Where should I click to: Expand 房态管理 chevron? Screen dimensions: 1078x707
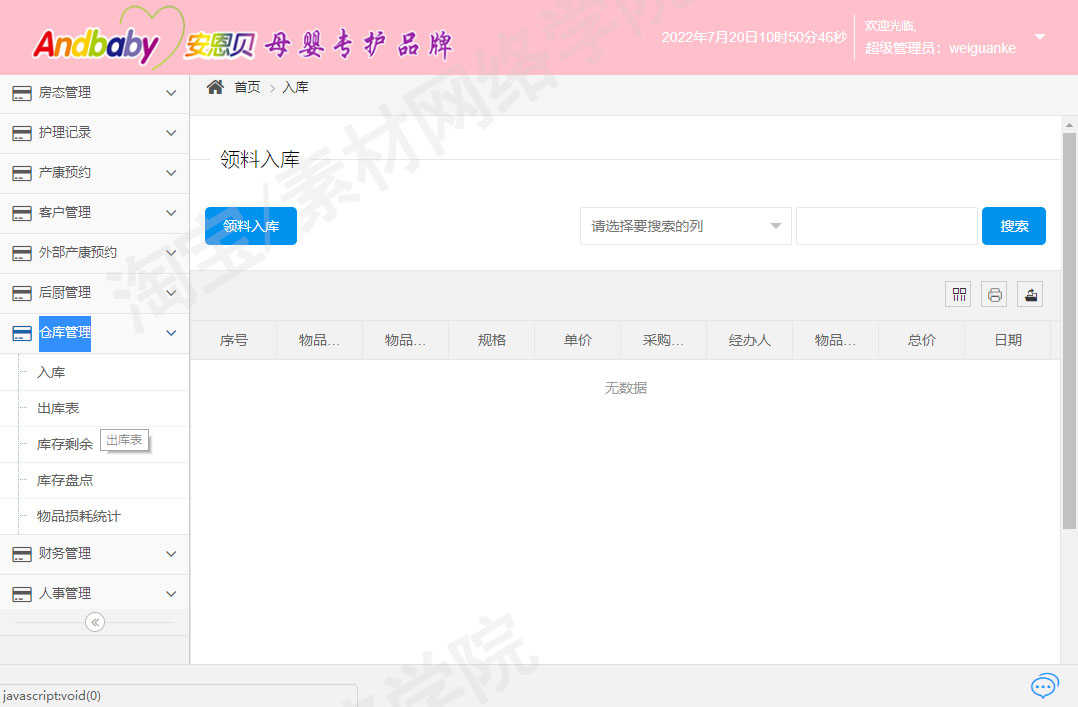pyautogui.click(x=171, y=93)
